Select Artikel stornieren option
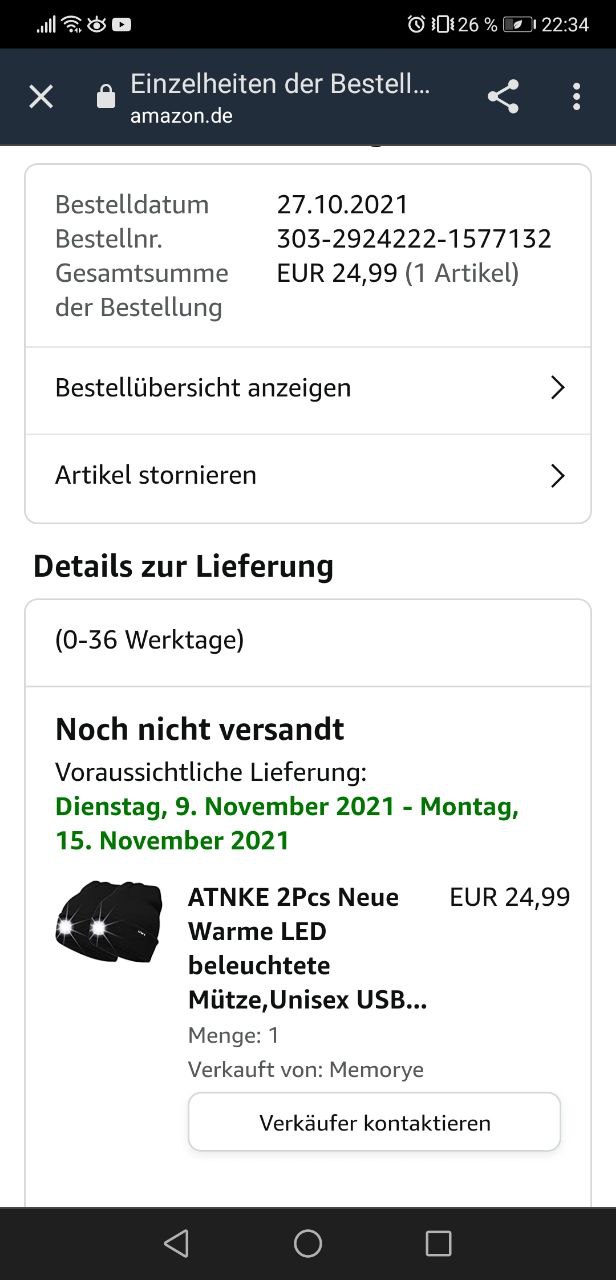Screen dimensions: 616x1280 (156, 475)
